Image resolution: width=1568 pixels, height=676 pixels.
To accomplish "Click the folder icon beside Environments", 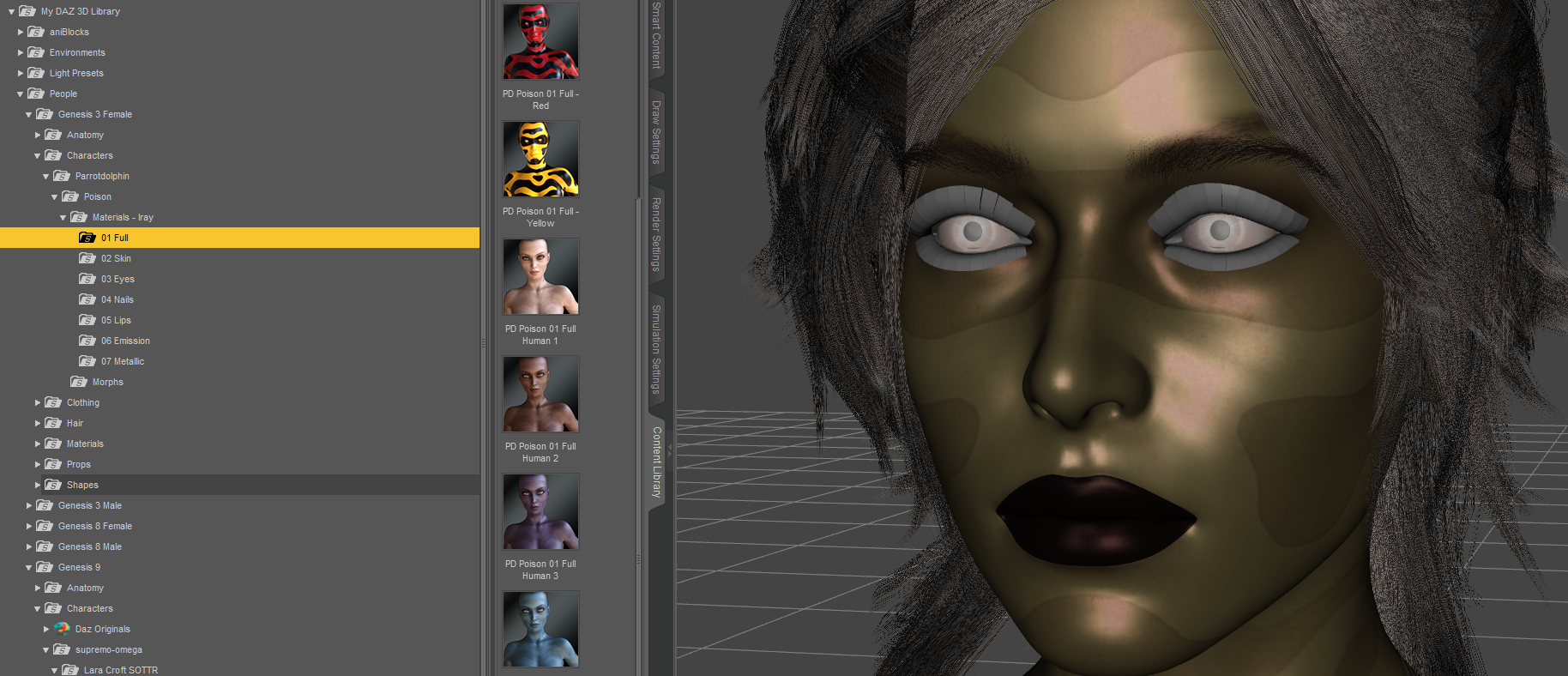I will pos(36,52).
